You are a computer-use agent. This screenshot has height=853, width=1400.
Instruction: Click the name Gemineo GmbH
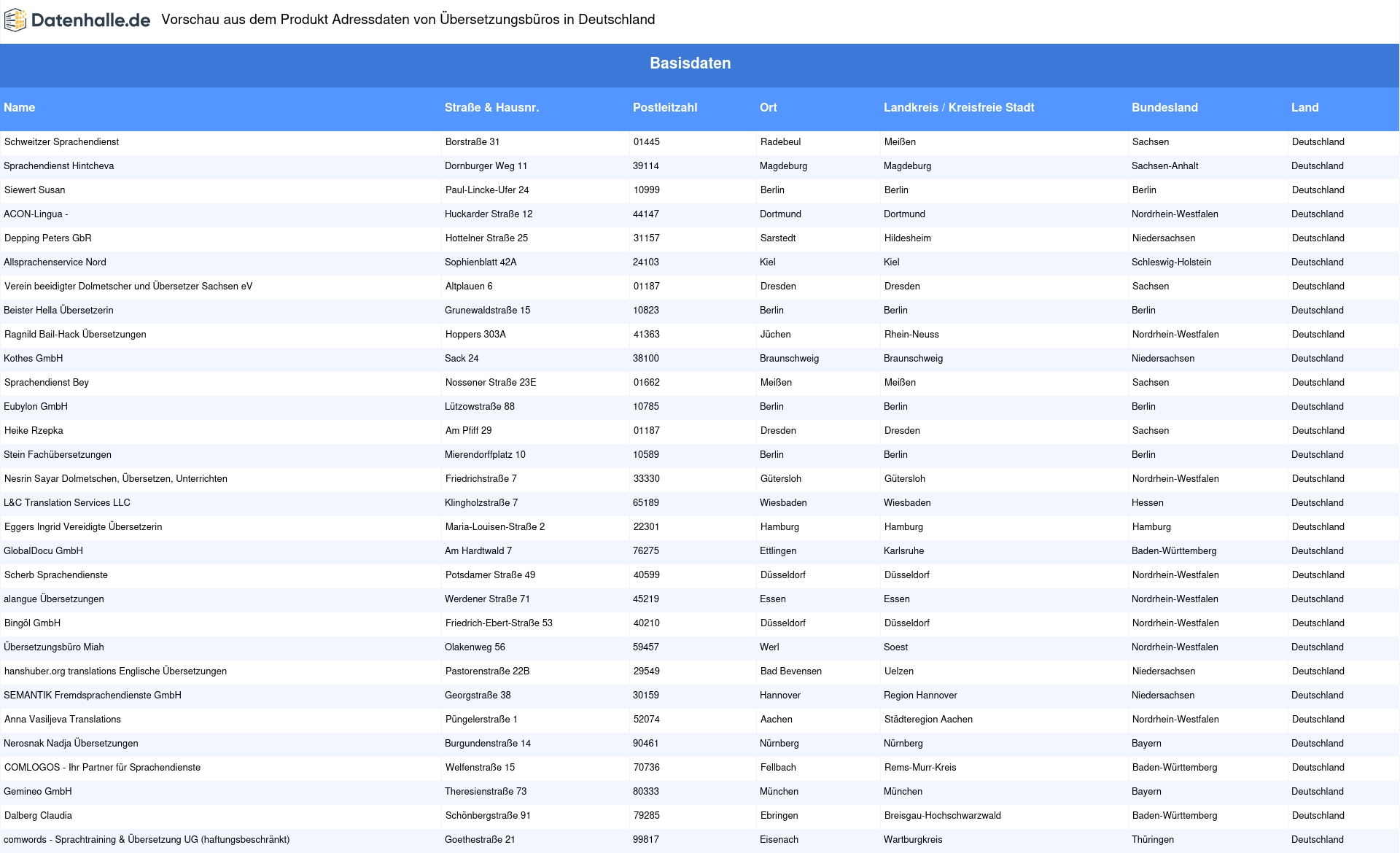coord(38,792)
